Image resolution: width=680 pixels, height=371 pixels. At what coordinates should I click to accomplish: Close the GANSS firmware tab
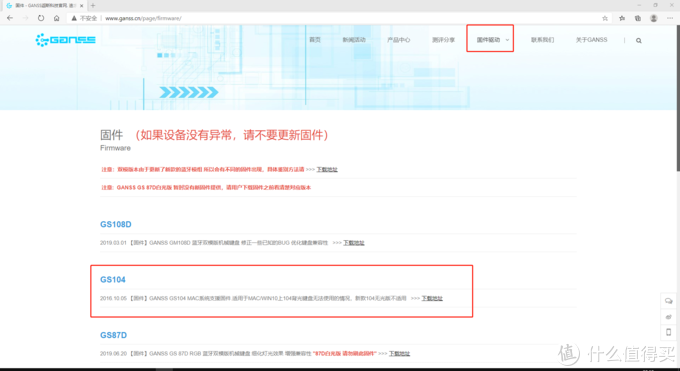(x=82, y=6)
